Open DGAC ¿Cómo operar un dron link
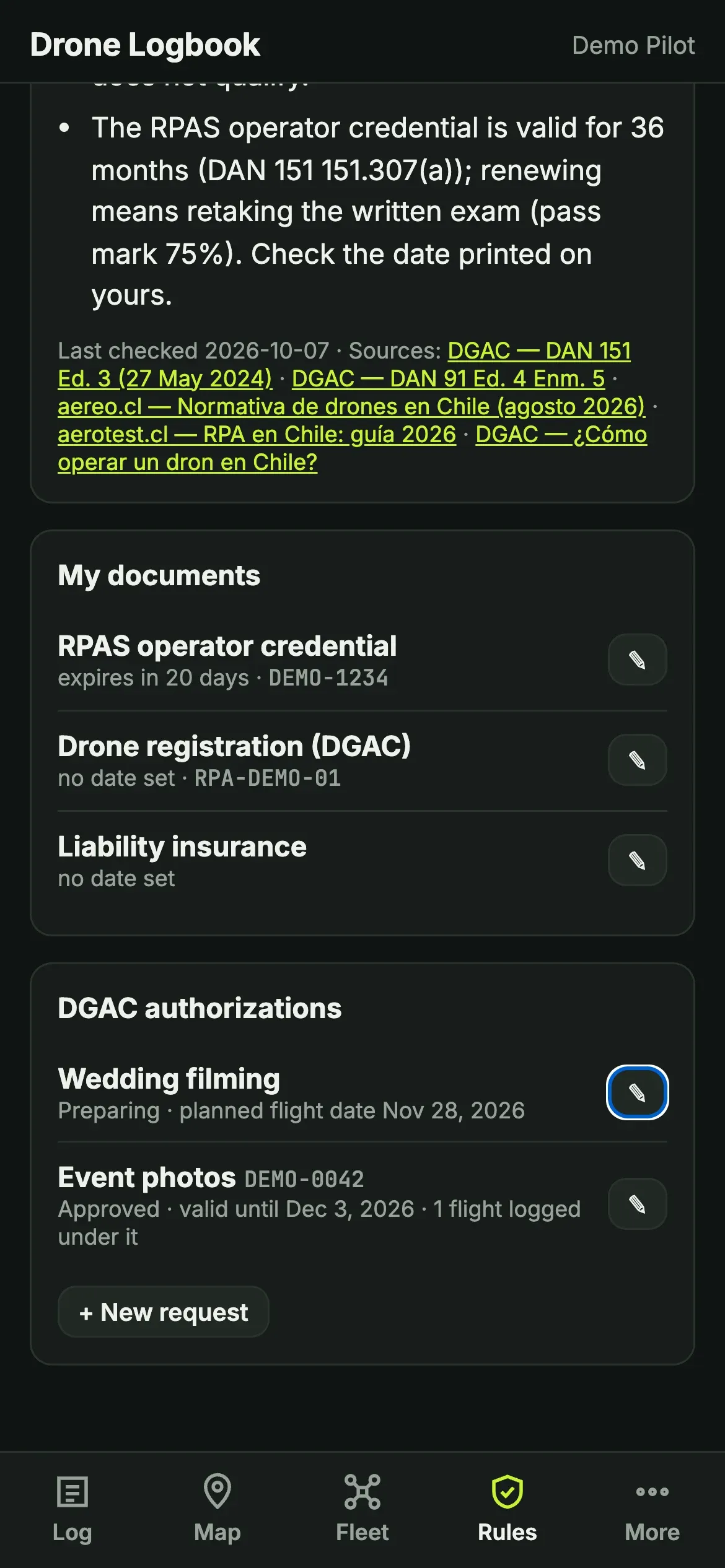 click(561, 434)
